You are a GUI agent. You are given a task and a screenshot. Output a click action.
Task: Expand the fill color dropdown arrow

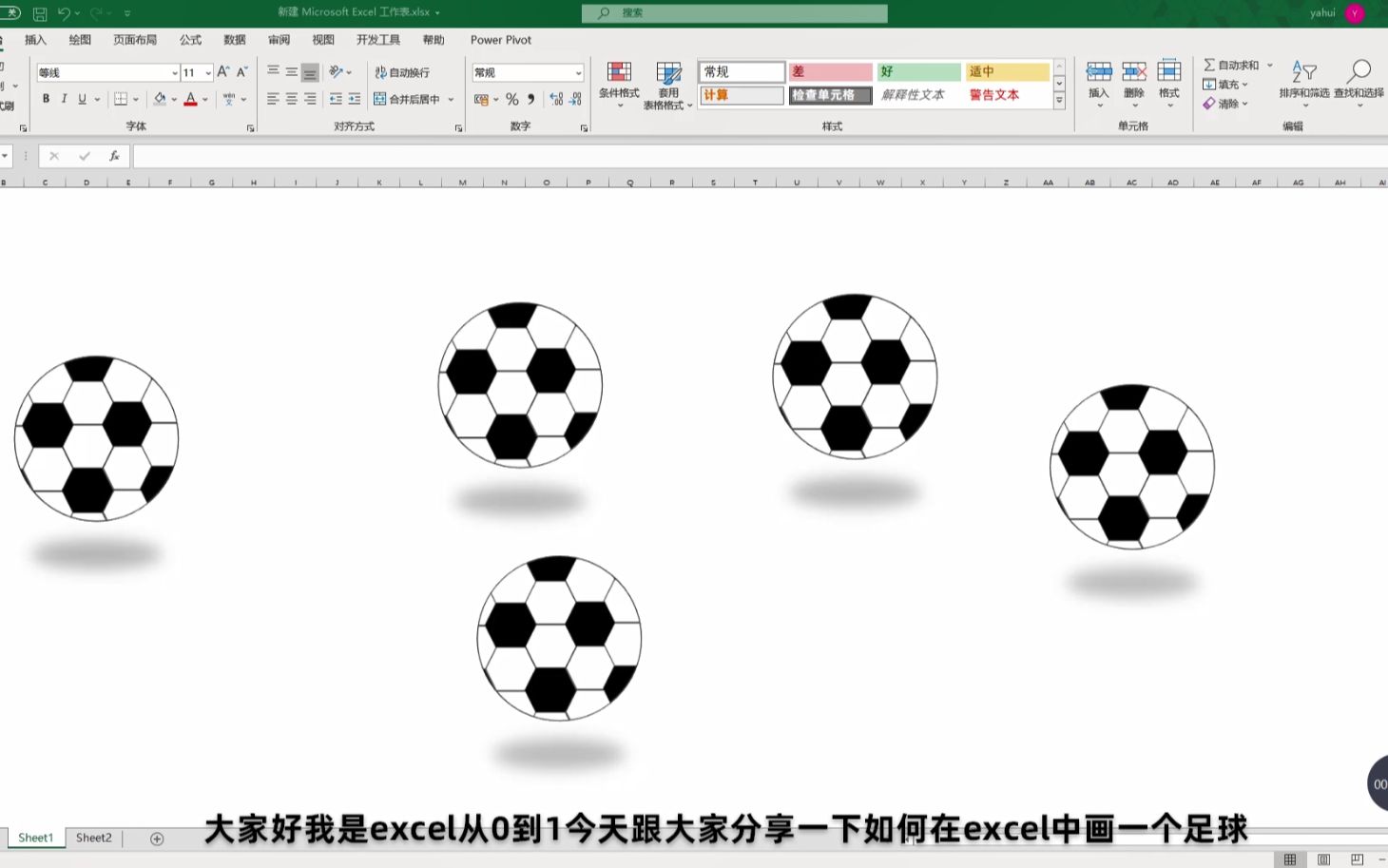click(x=172, y=99)
